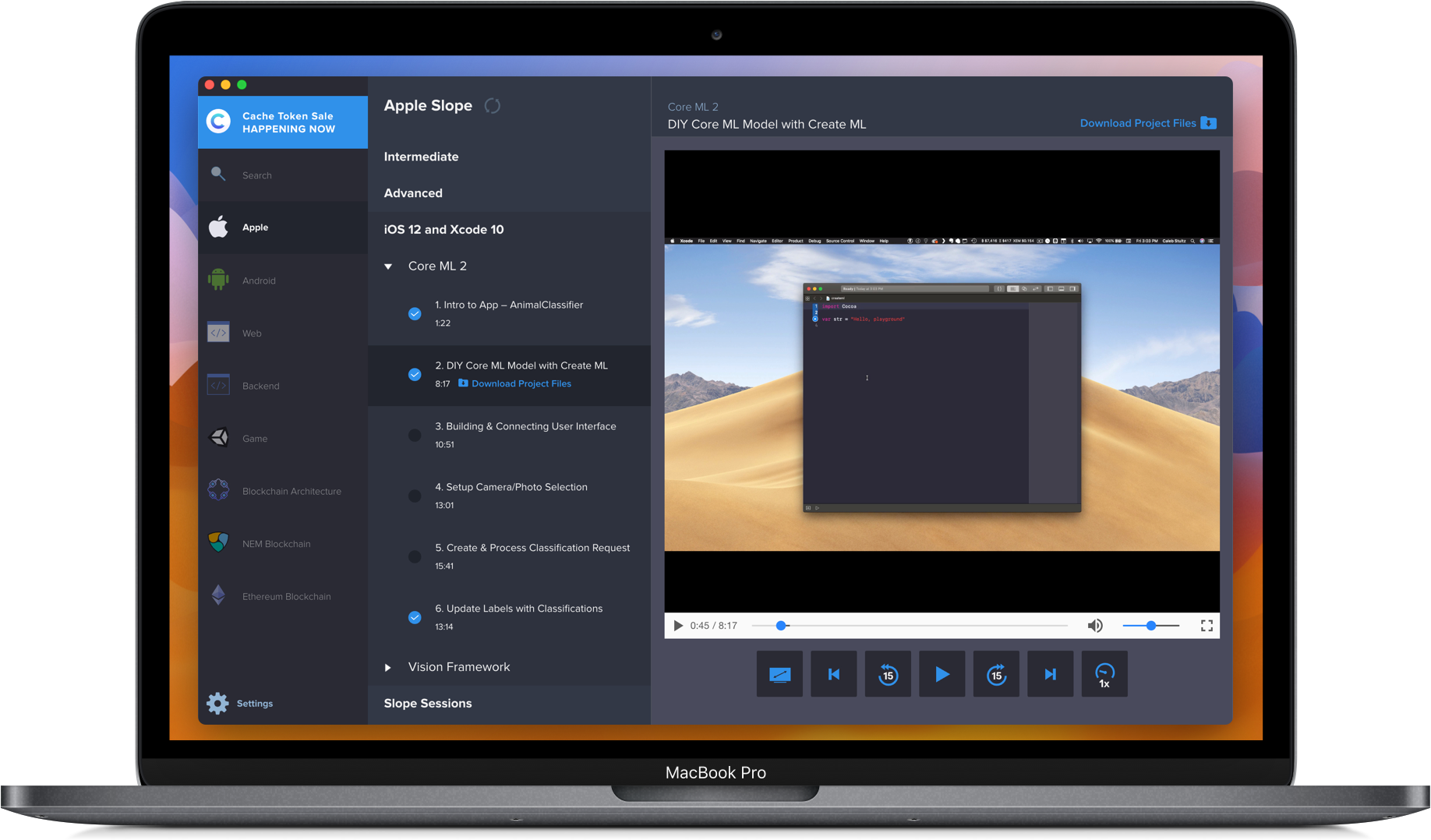The height and width of the screenshot is (840, 1431).
Task: Select the Game category label
Action: 254,439
